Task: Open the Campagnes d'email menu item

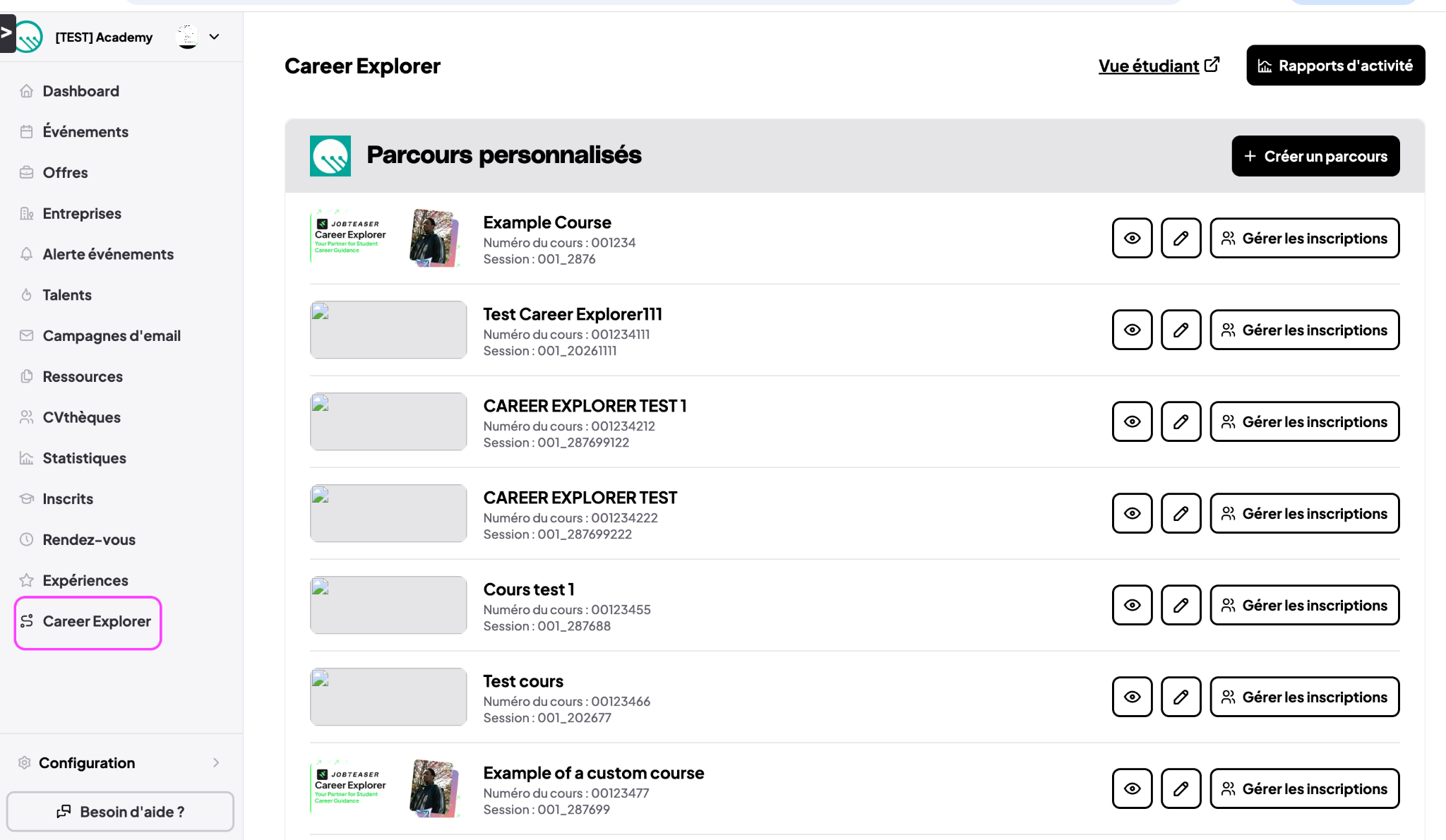Action: tap(111, 336)
